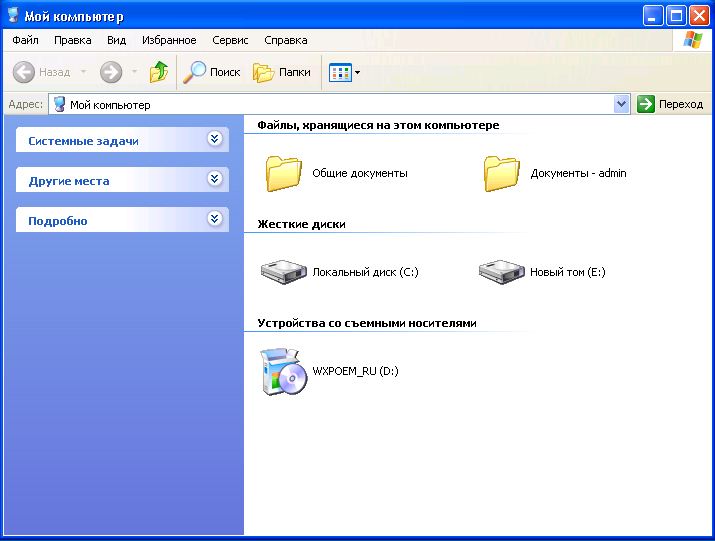Click the Новый том (E:) label
Screen dimensions: 715x541
tap(568, 272)
